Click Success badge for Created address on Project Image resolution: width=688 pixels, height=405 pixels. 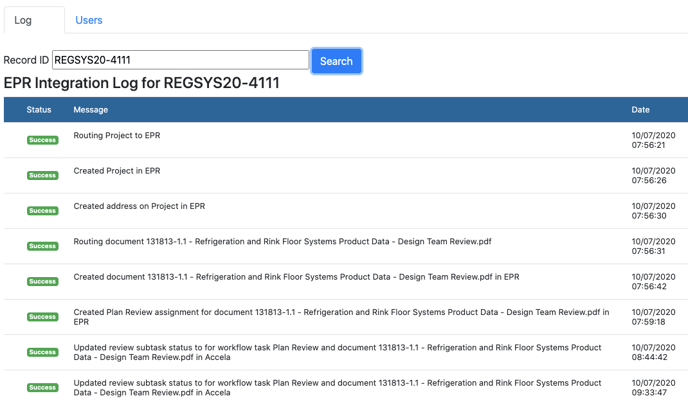click(x=42, y=211)
